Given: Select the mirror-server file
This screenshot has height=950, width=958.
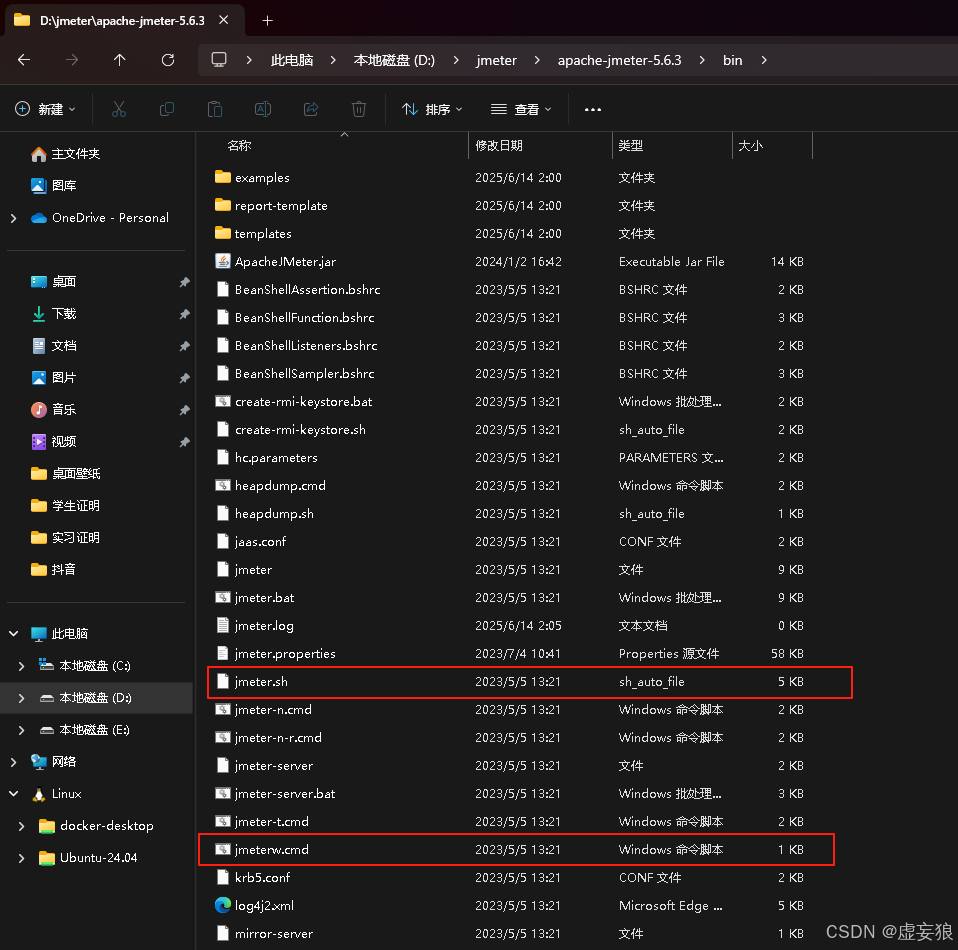Looking at the screenshot, I should [x=274, y=934].
